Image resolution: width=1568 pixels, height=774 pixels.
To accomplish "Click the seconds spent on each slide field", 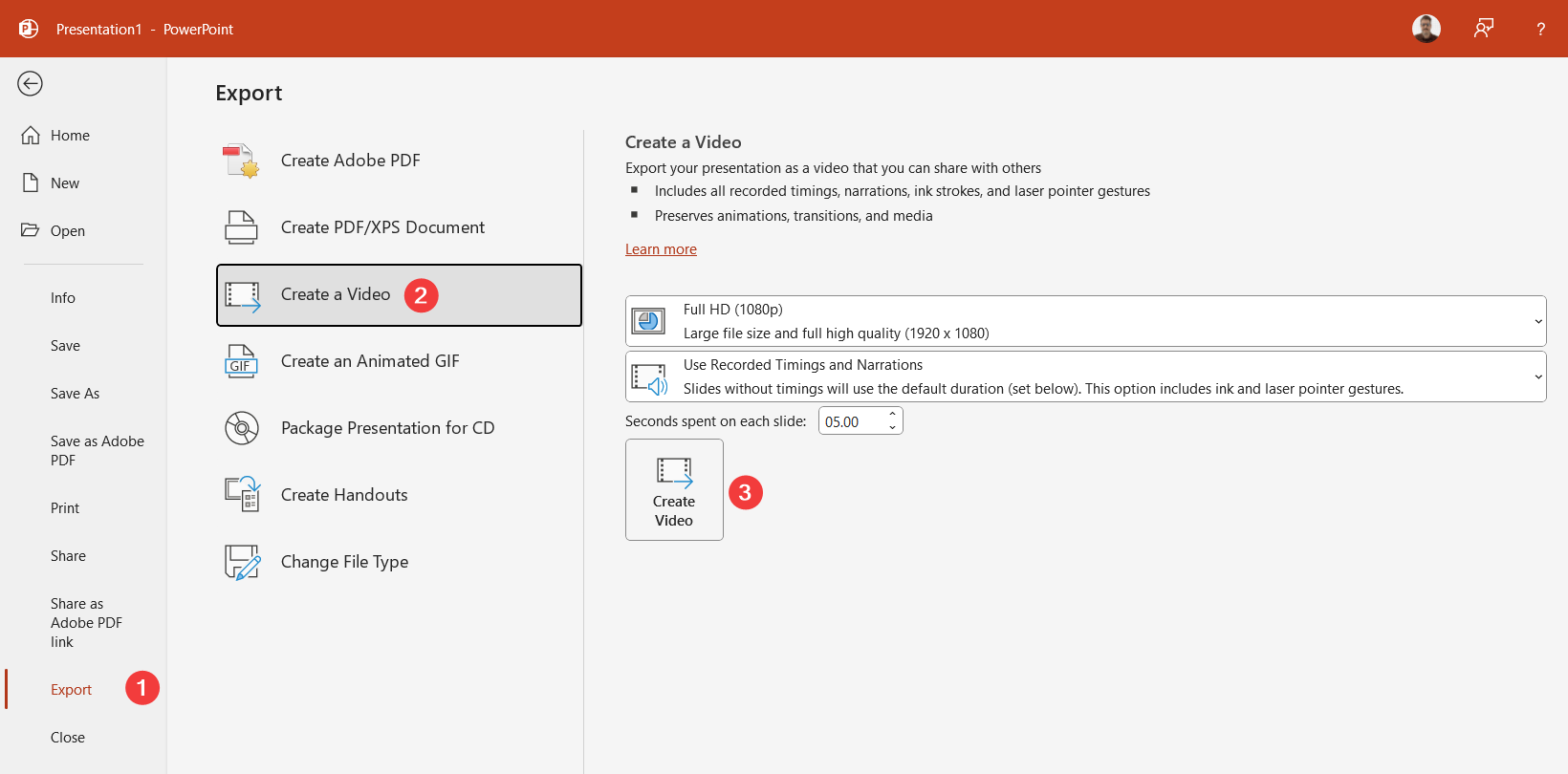I will pos(850,421).
